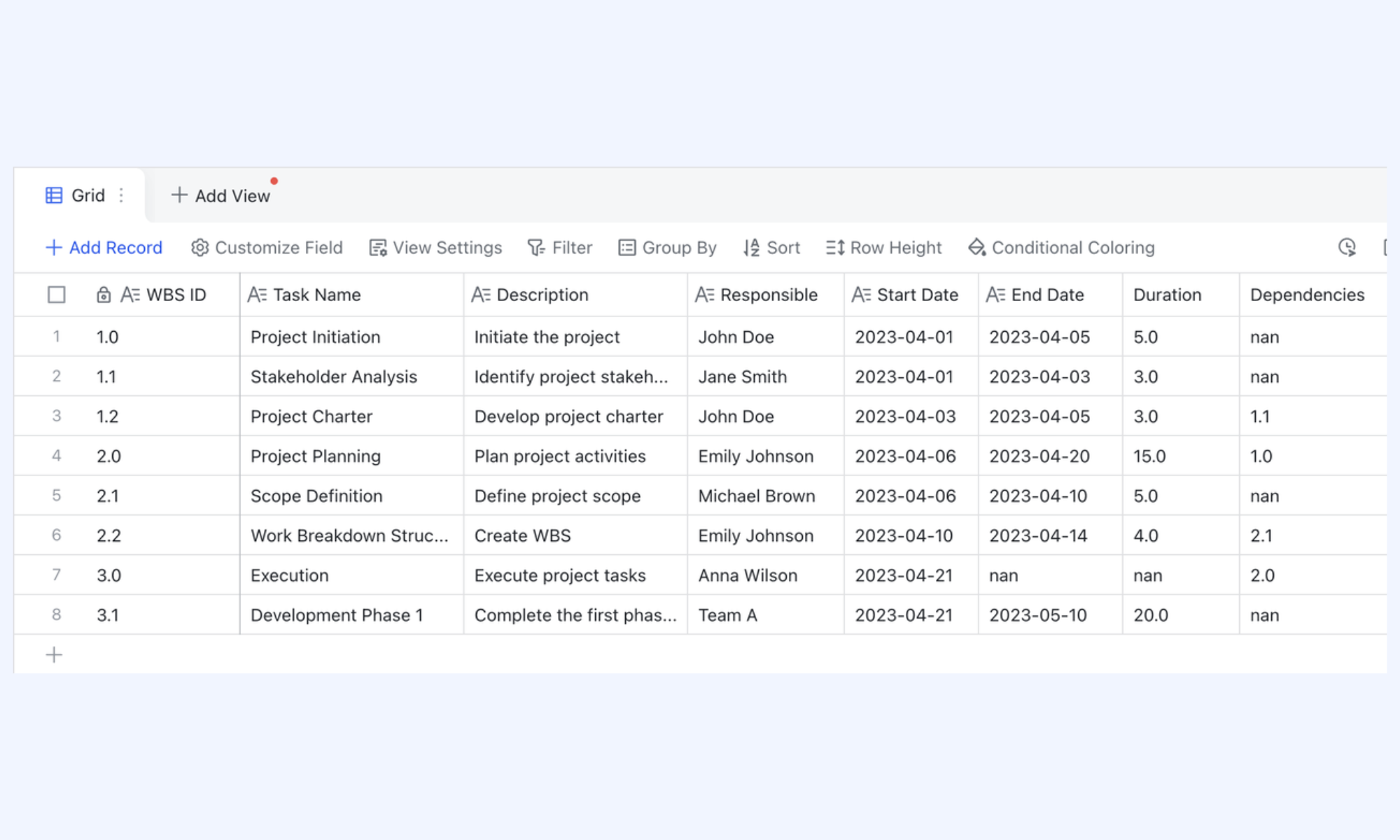Click the plus icon to add a new row
1400x840 pixels.
54,655
